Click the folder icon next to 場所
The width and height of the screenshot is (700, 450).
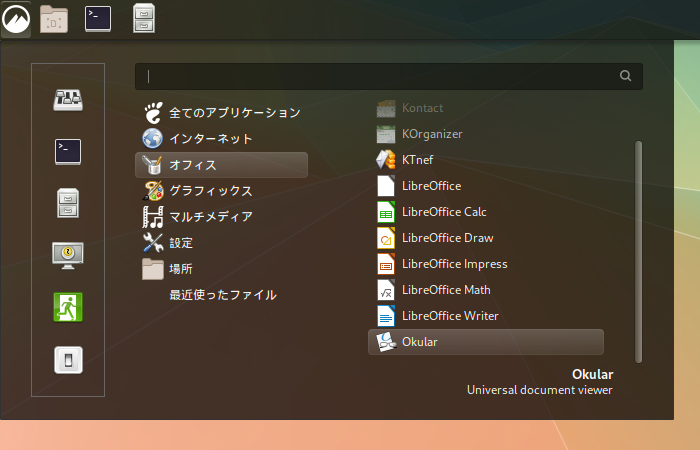click(x=153, y=269)
